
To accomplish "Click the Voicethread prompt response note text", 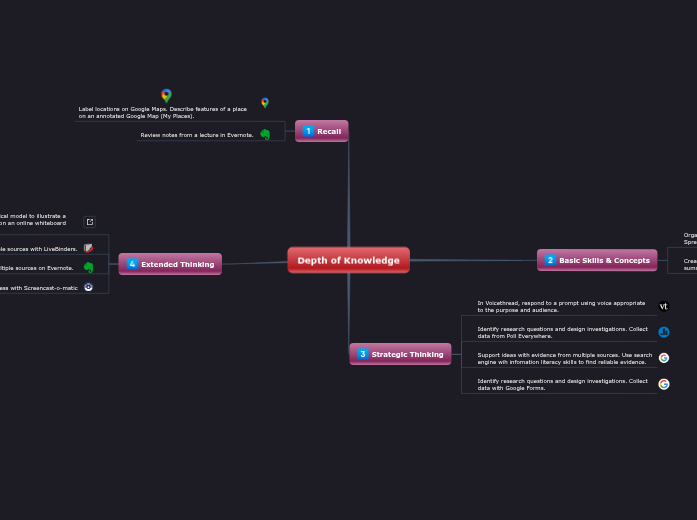I will pyautogui.click(x=560, y=306).
